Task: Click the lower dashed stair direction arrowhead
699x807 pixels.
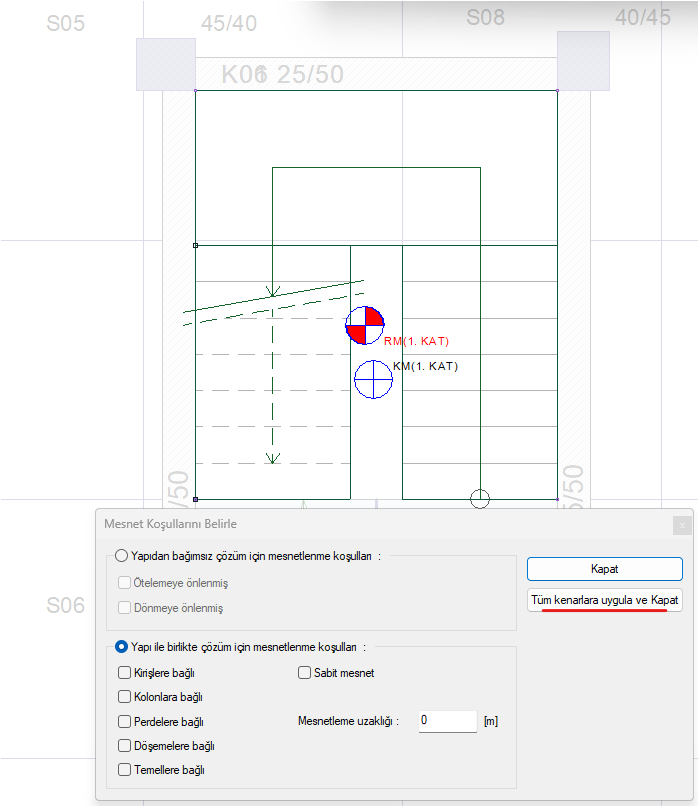Action: pyautogui.click(x=272, y=457)
